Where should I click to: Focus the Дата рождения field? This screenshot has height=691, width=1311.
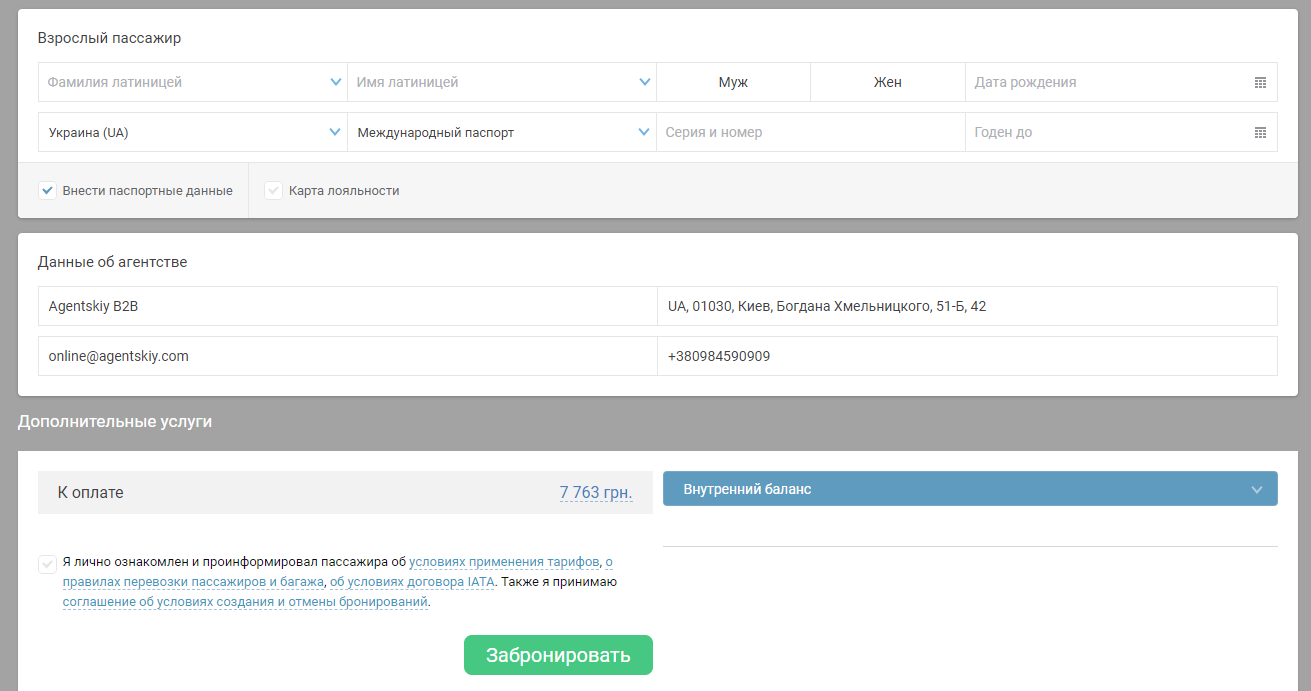(x=1105, y=82)
